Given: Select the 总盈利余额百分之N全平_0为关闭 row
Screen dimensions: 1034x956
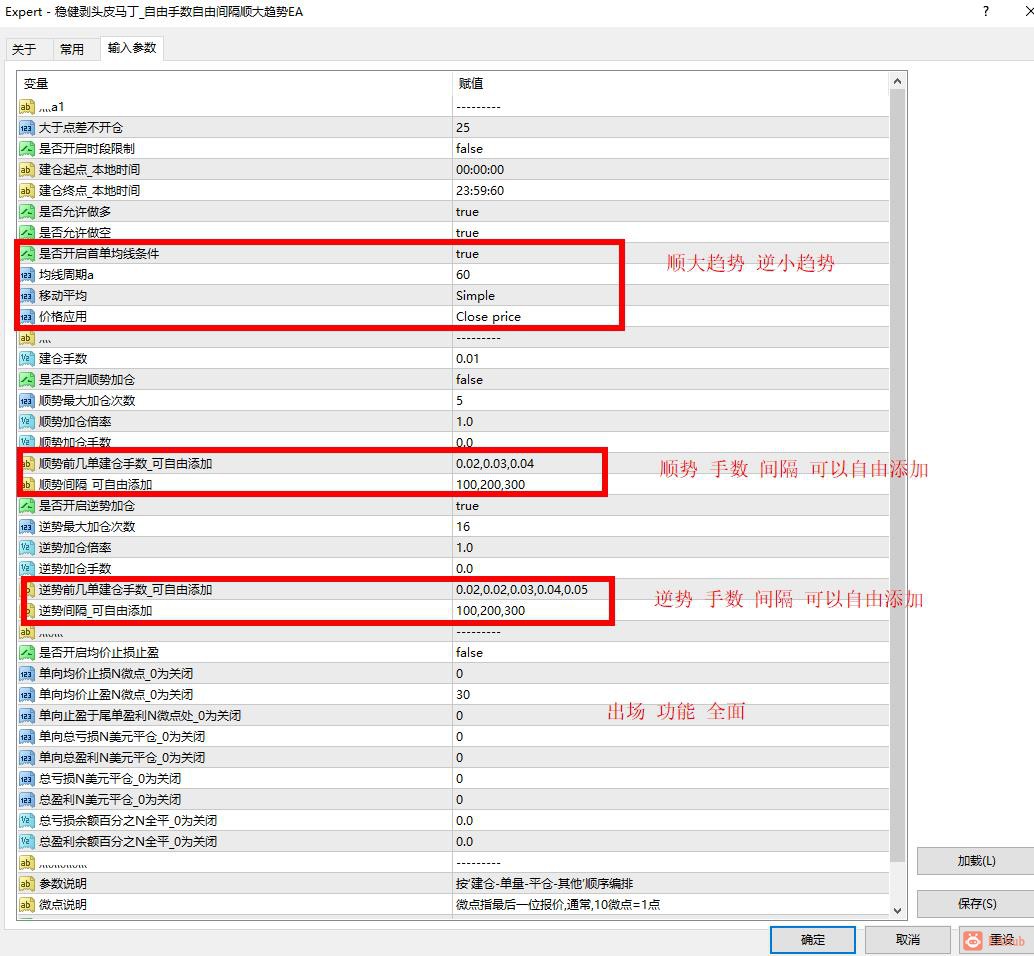Looking at the screenshot, I should pyautogui.click(x=453, y=842).
